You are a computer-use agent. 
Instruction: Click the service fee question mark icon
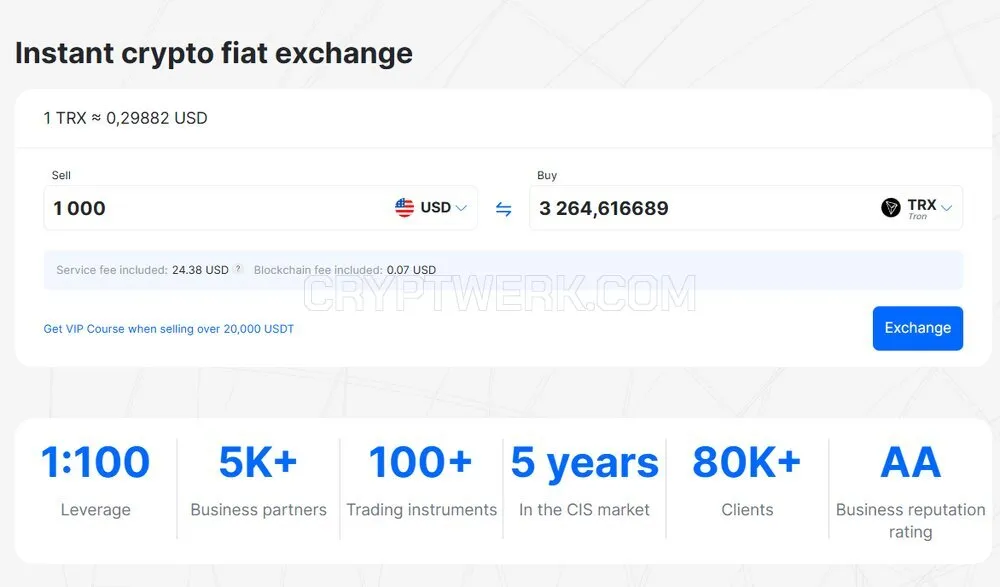click(238, 269)
